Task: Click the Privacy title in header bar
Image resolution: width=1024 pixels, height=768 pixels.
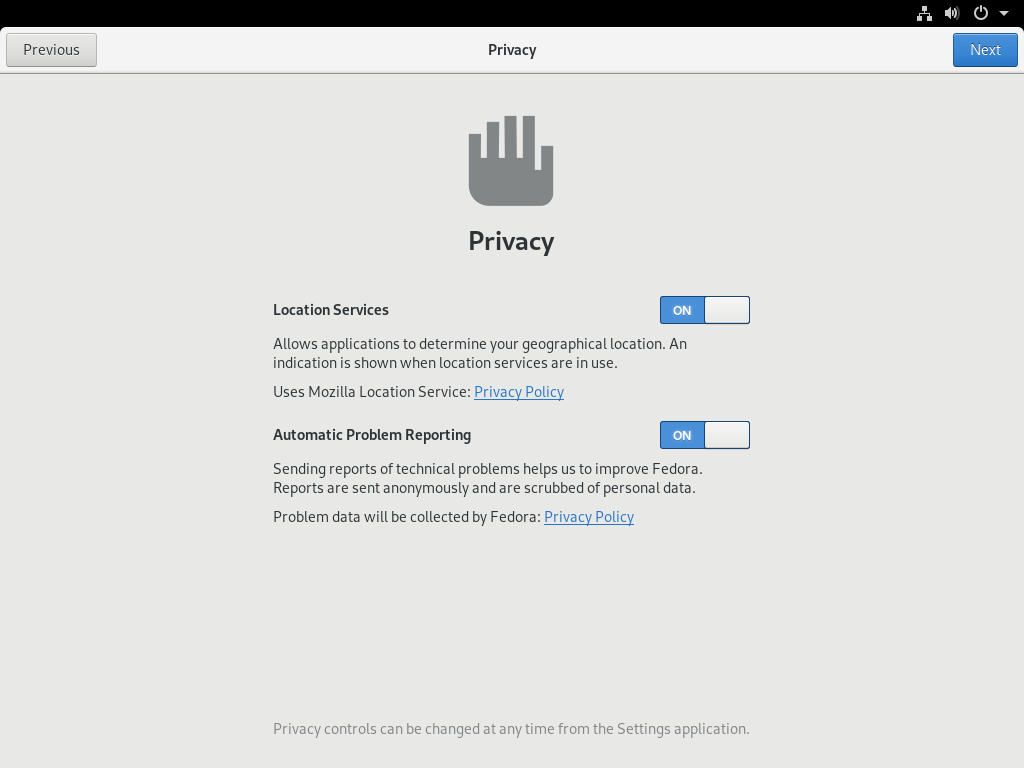Action: [512, 50]
